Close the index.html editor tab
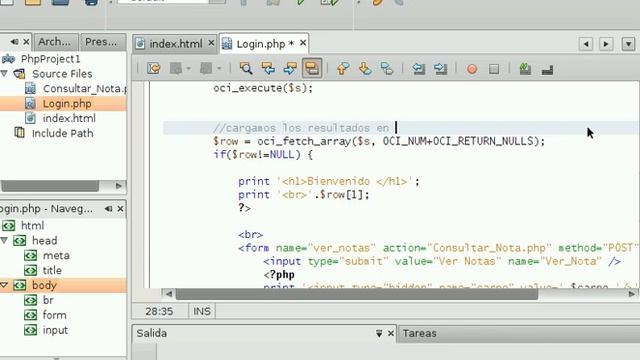The image size is (640, 360). pos(211,42)
